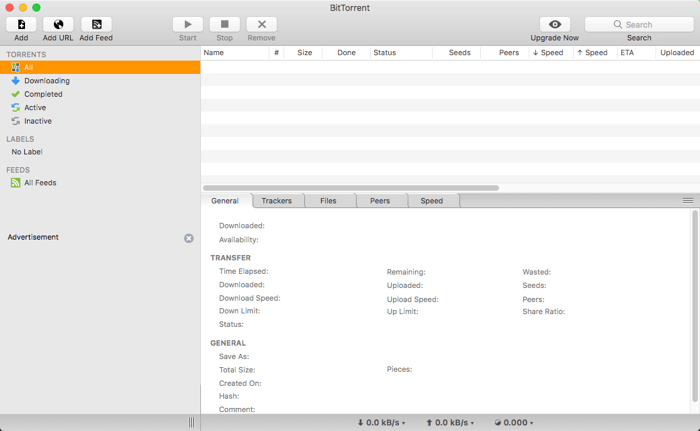Stop the selected torrent
This screenshot has width=700, height=431.
(x=225, y=24)
